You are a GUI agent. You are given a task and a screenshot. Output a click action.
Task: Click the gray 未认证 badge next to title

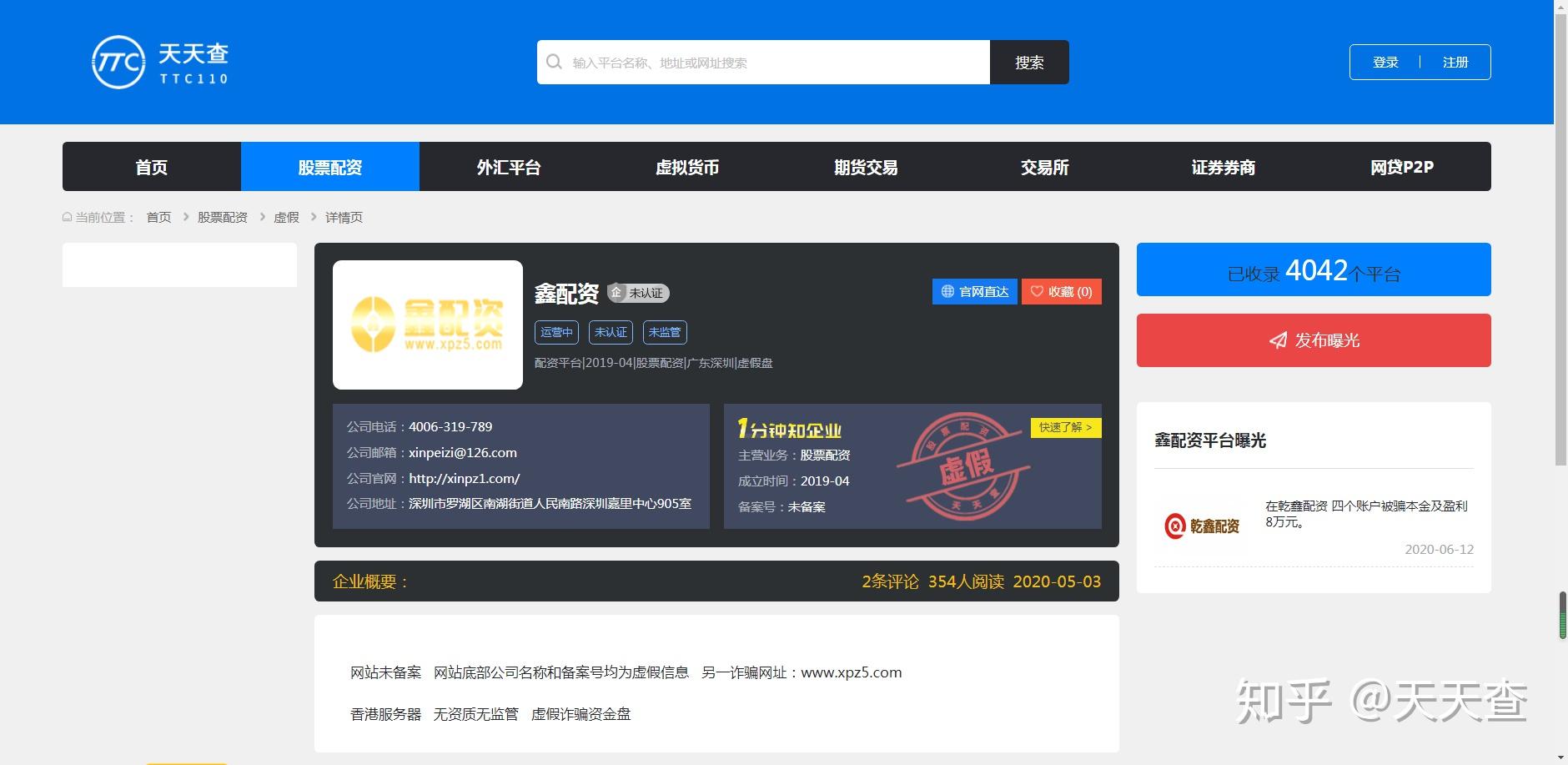coord(639,292)
